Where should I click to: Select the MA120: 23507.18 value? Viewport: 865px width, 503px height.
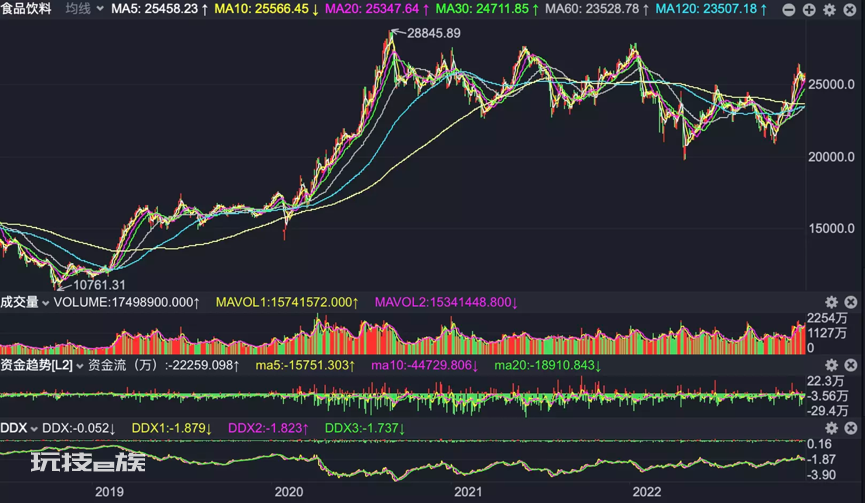(712, 9)
